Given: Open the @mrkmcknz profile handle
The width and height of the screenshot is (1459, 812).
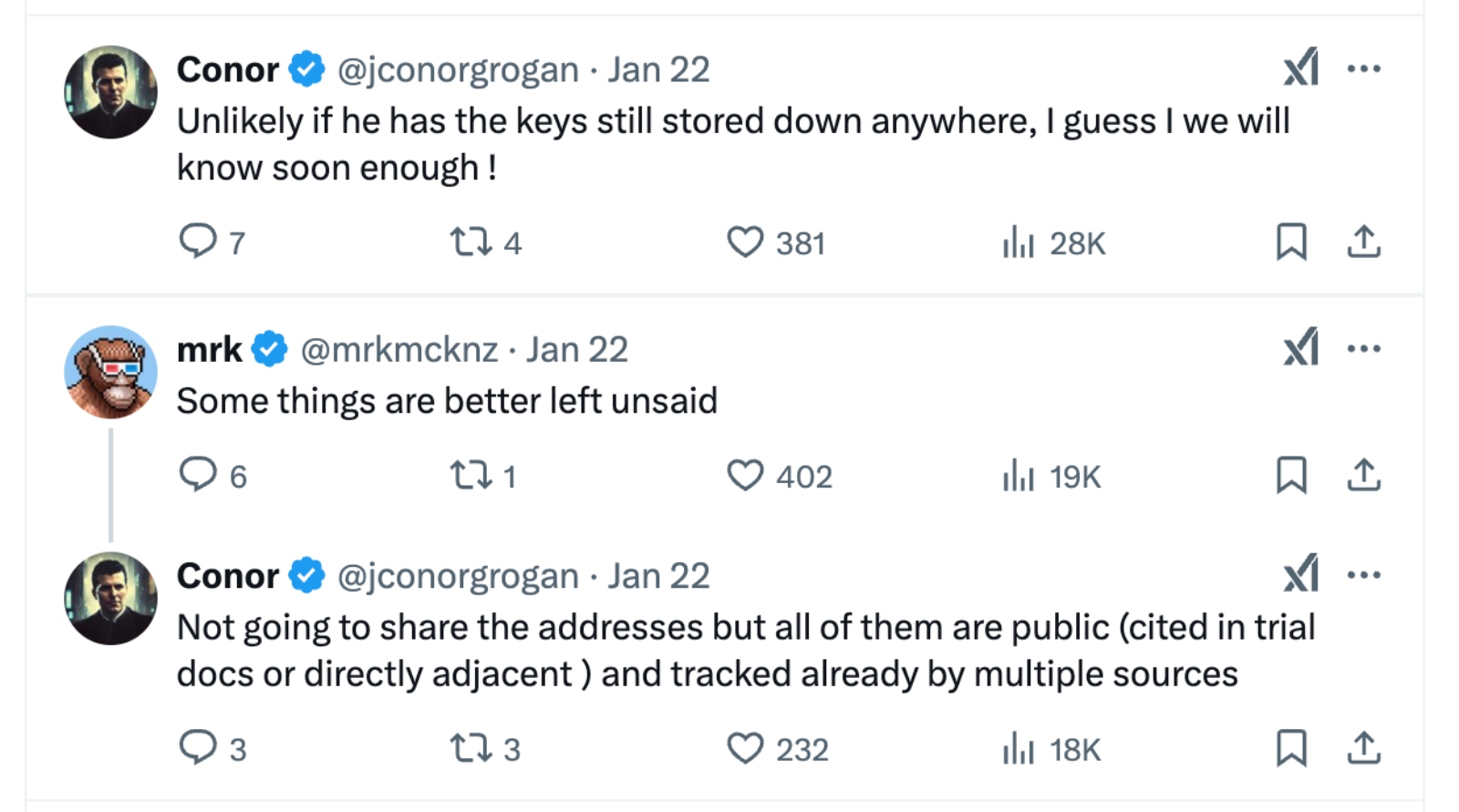Looking at the screenshot, I should pos(399,350).
